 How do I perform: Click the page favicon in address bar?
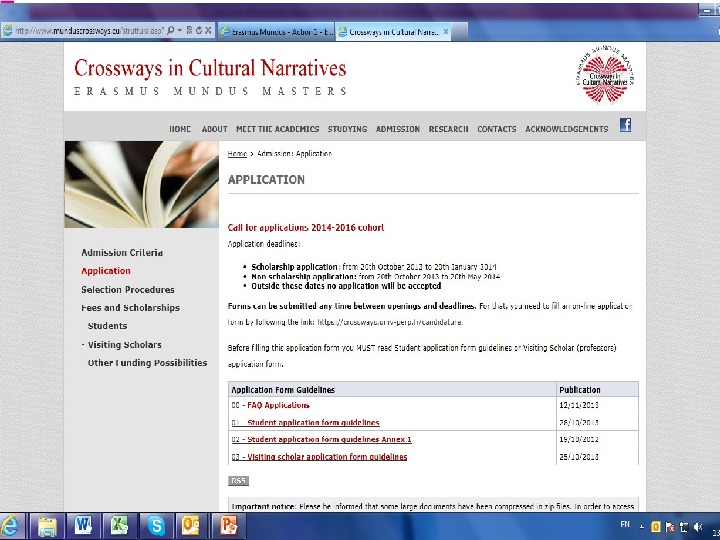pos(7,31)
